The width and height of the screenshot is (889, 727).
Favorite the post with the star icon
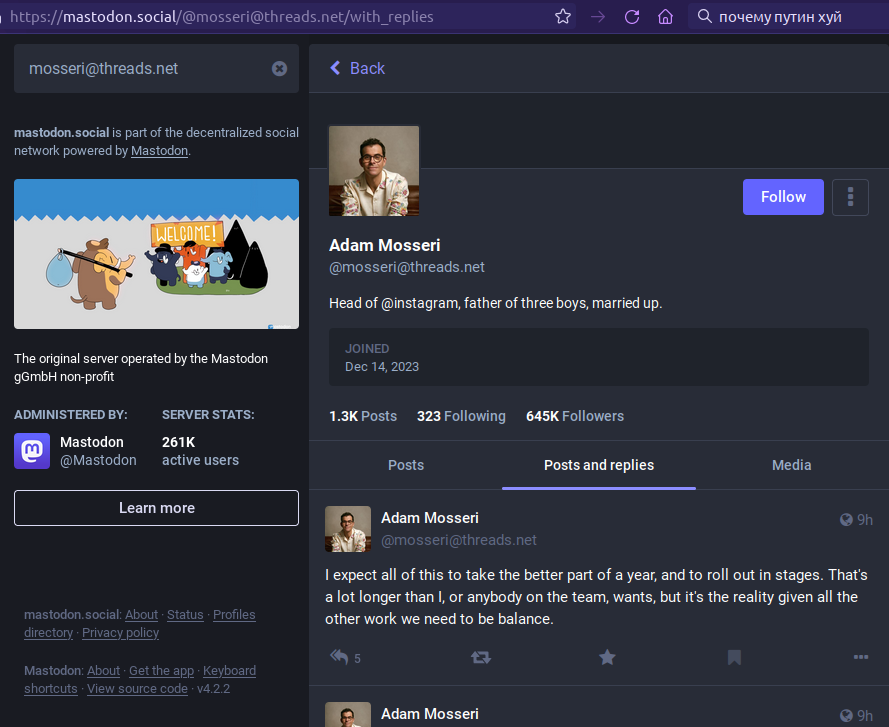(x=607, y=657)
